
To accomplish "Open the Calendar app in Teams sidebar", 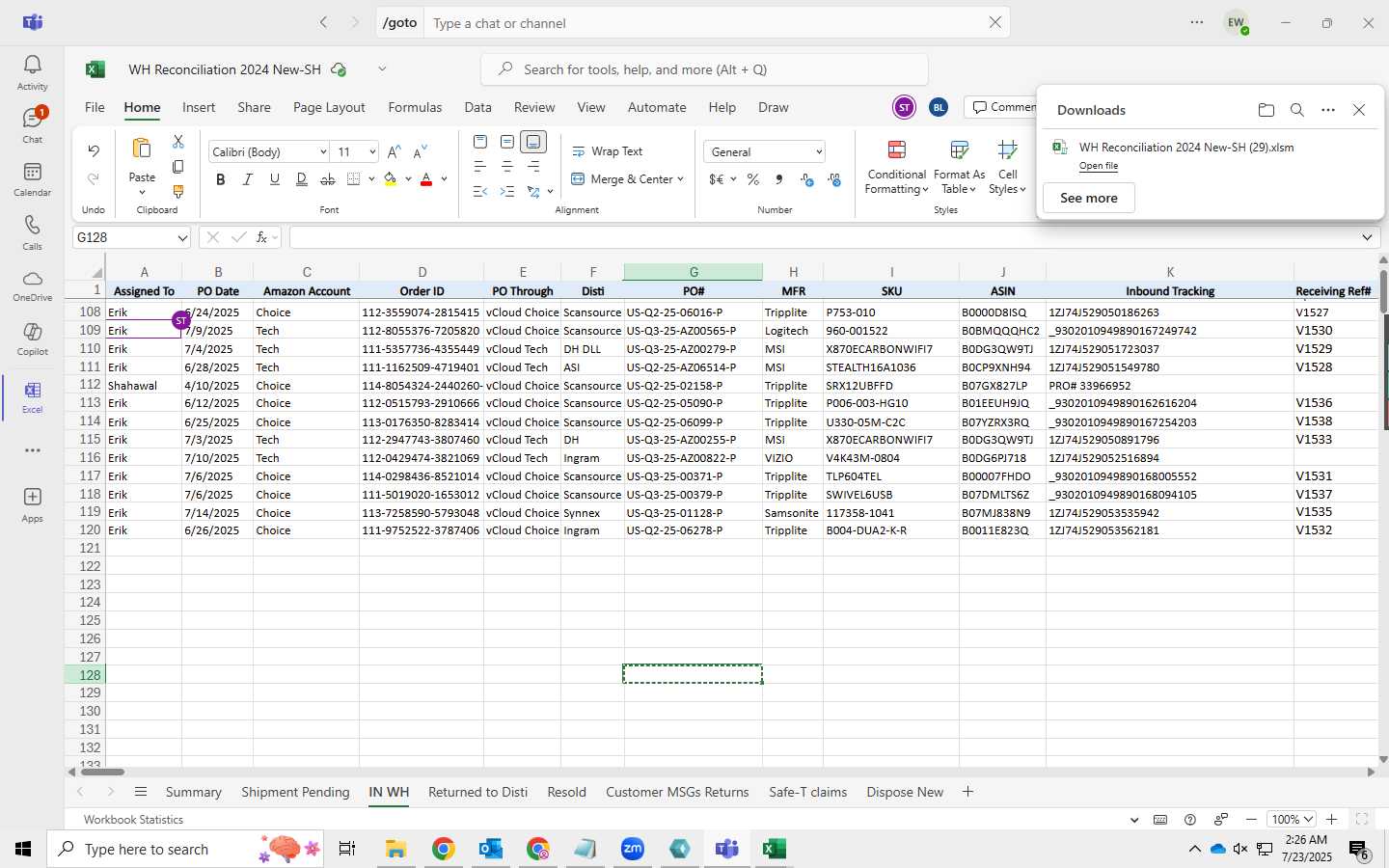I will [x=32, y=178].
